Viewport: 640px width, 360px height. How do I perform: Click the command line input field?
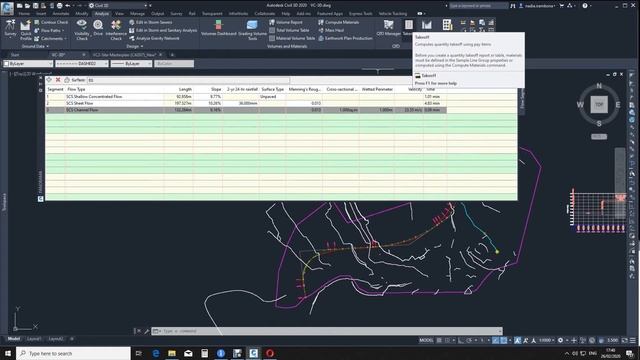[x=330, y=331]
